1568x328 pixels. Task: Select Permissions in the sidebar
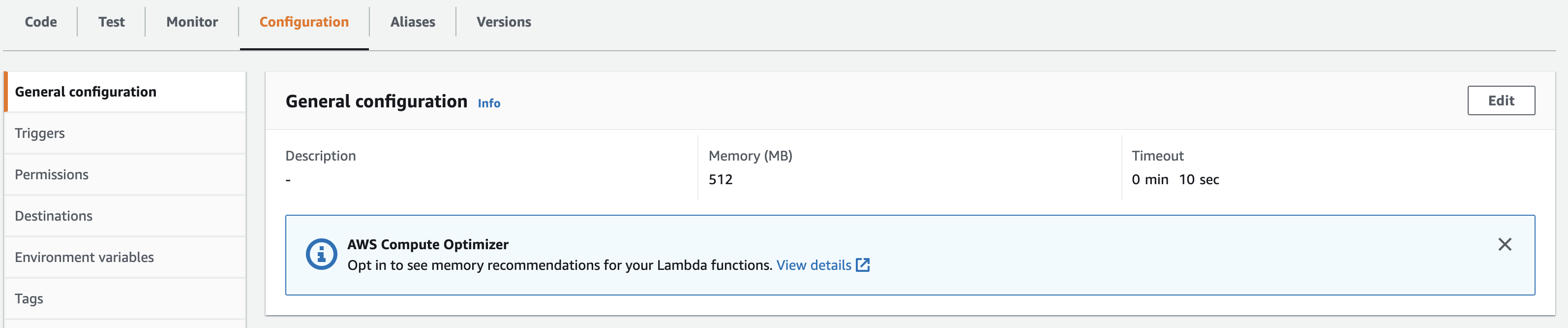[125, 175]
